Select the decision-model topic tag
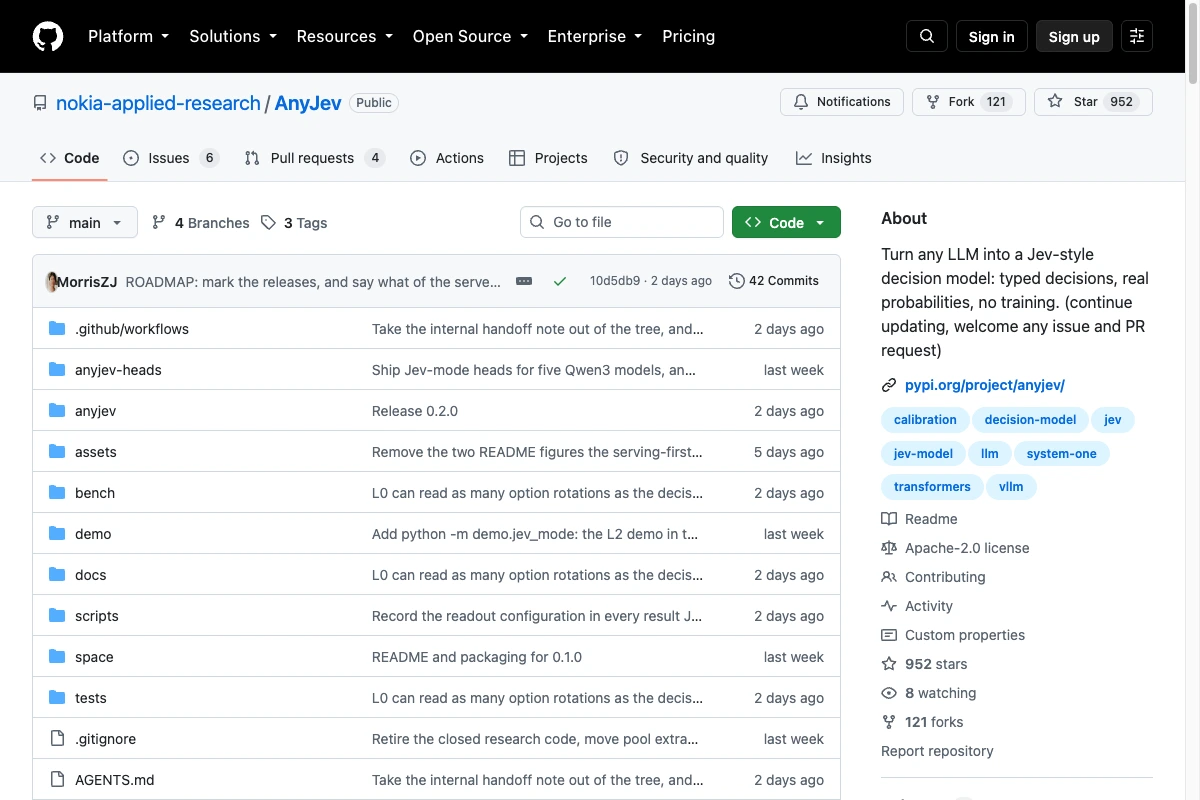Viewport: 1200px width, 800px height. point(1030,420)
